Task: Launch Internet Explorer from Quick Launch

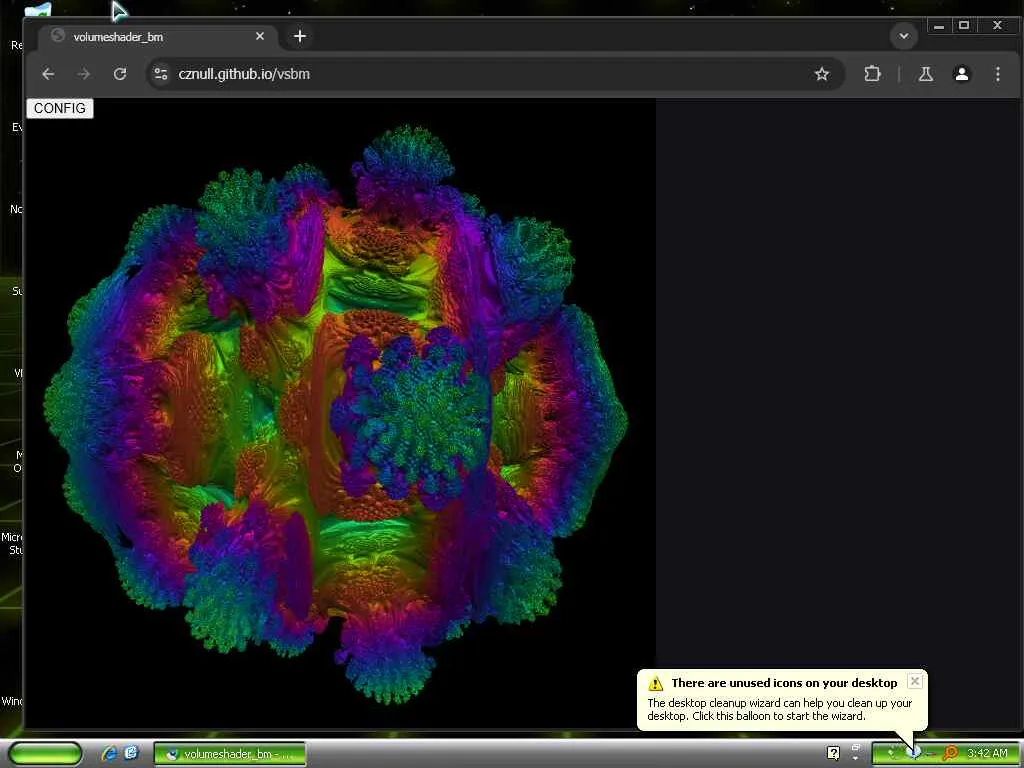Action: [x=109, y=754]
